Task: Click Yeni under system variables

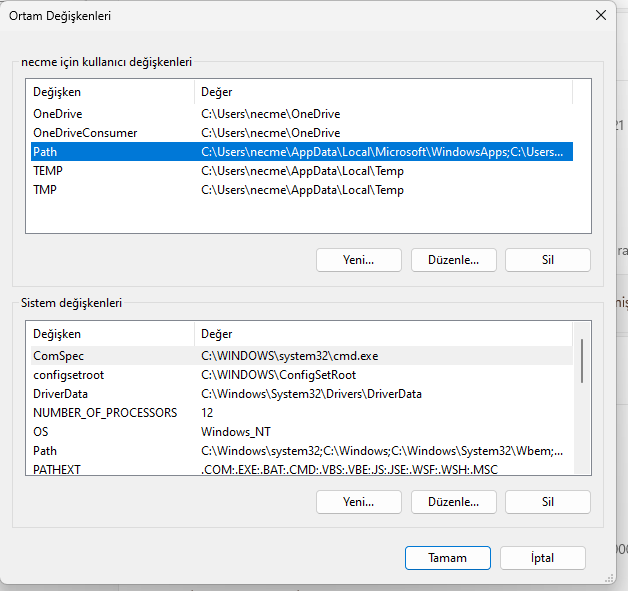Action: point(358,502)
